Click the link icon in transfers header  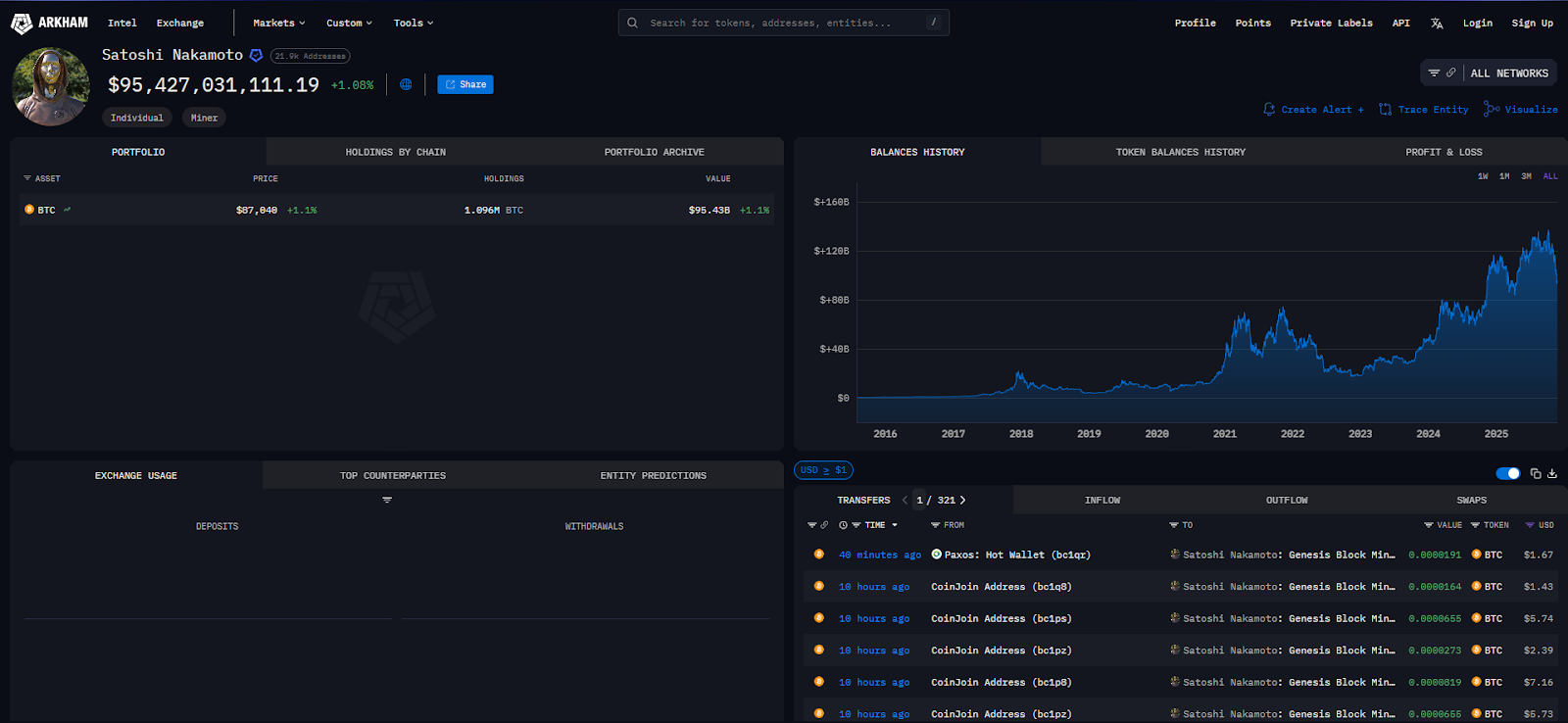point(824,525)
